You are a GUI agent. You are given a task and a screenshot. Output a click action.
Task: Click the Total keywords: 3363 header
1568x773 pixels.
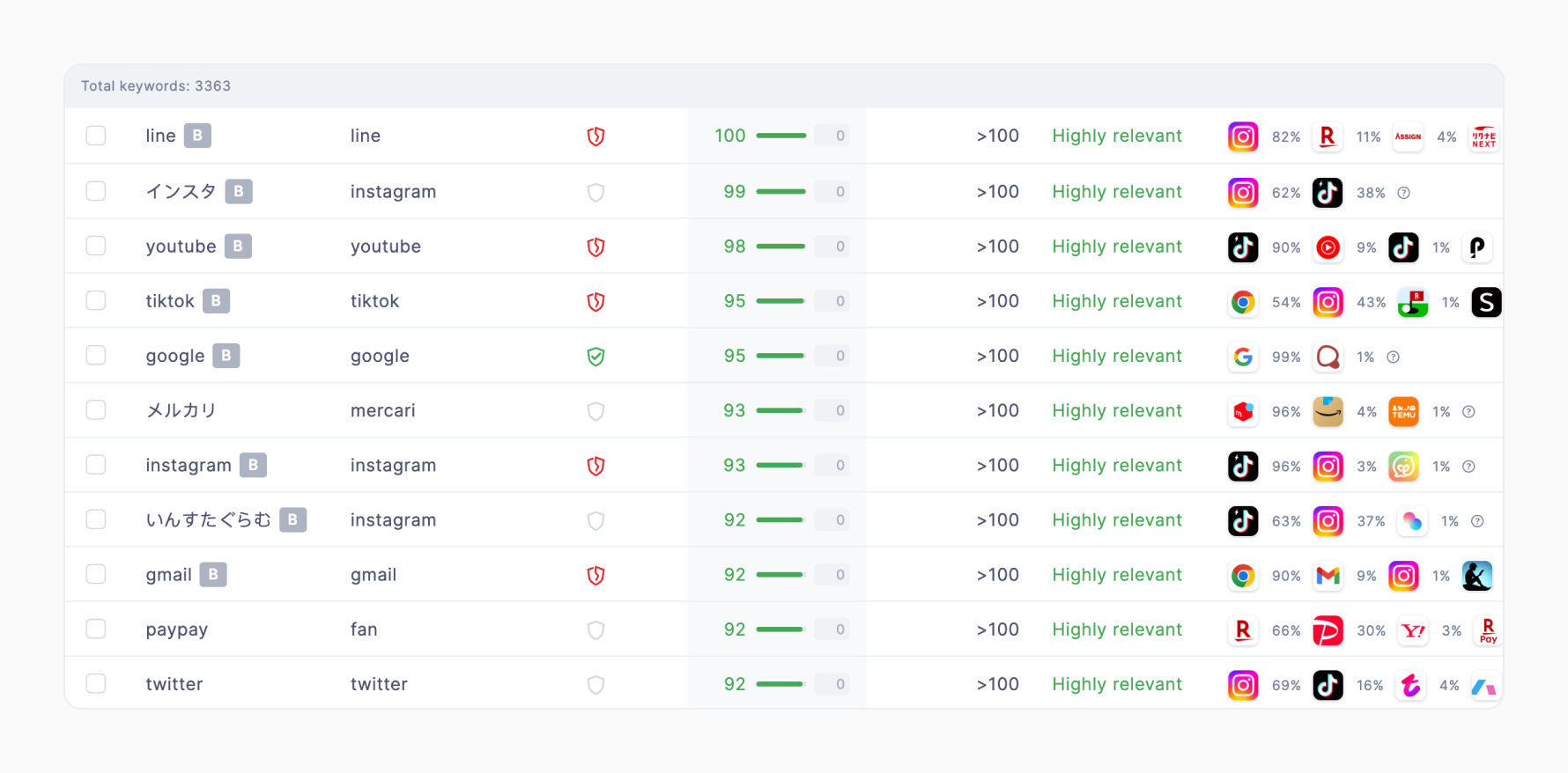tap(156, 86)
